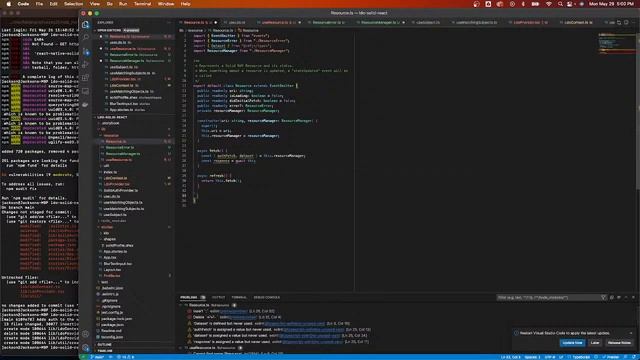640x360 pixels.
Task: Open Source Control view with the blue badge
Action: (x=86, y=51)
